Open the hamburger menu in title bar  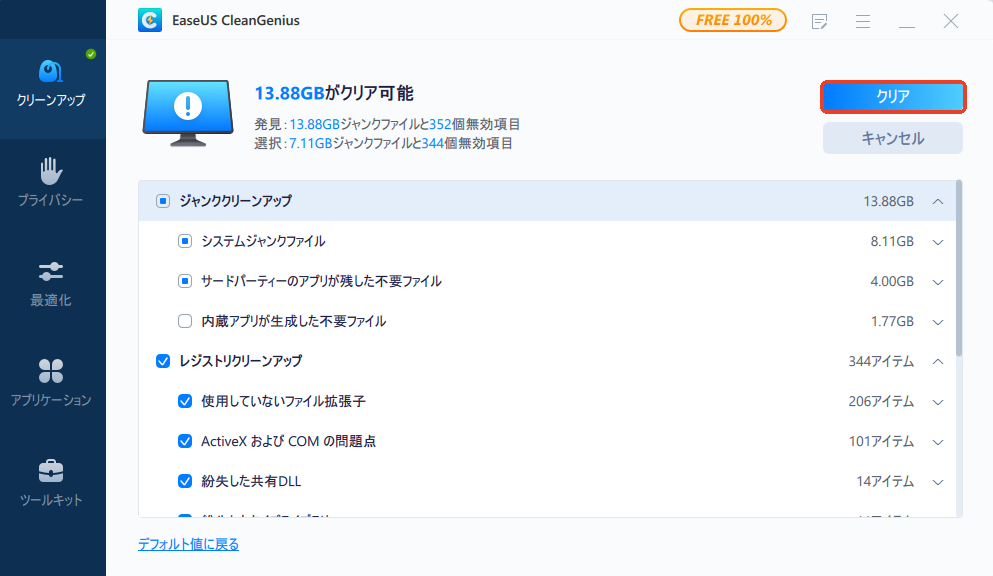tap(862, 20)
